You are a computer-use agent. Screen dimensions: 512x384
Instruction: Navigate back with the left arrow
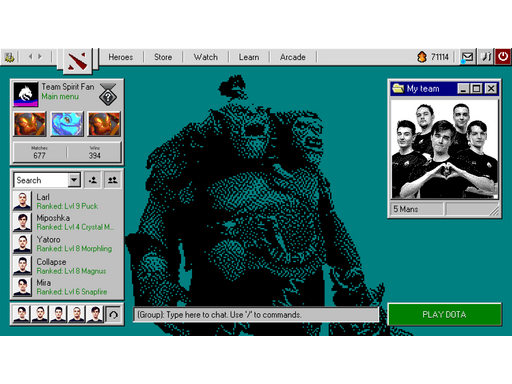tap(31, 57)
